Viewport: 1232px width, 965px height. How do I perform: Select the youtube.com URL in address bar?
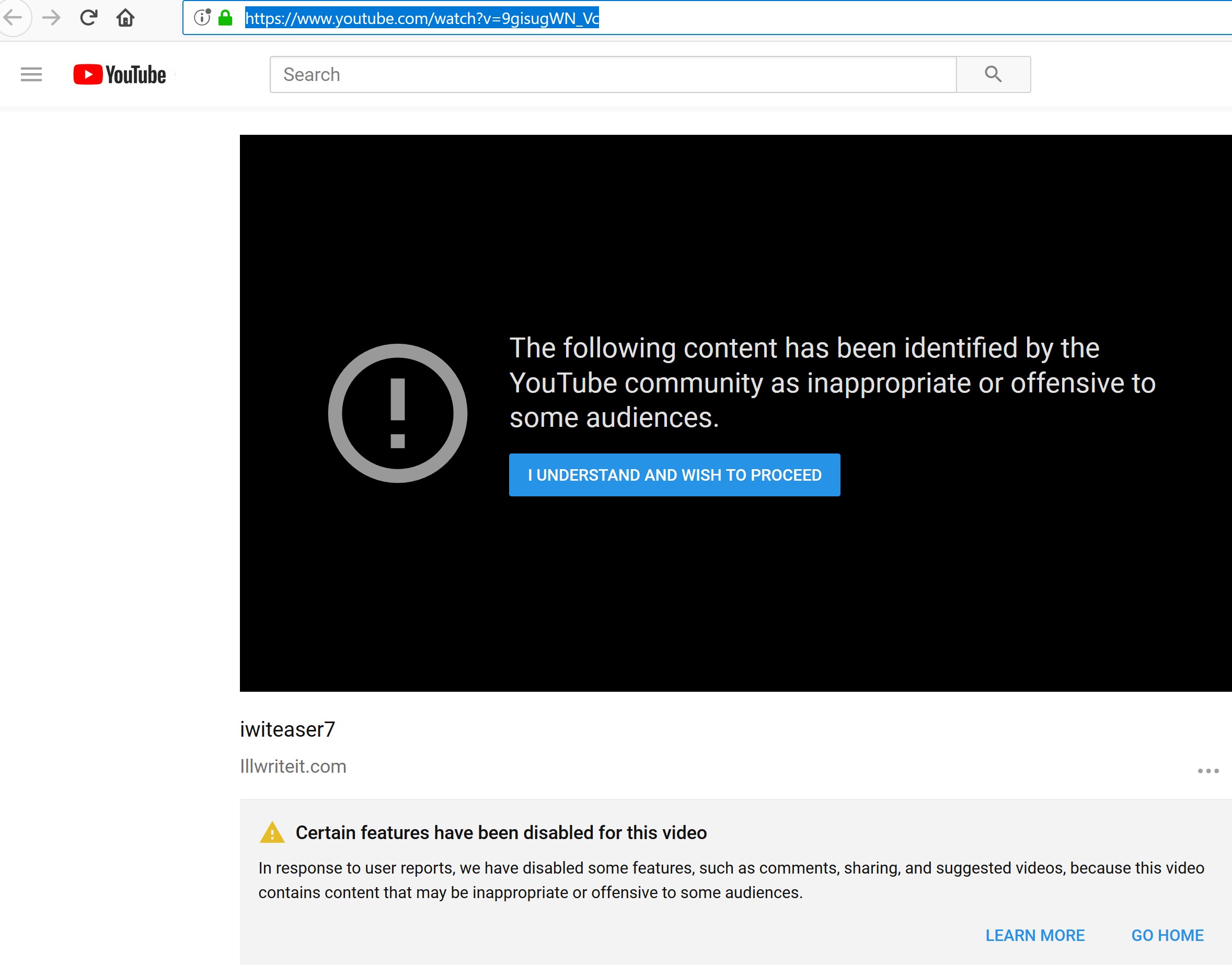tap(422, 18)
